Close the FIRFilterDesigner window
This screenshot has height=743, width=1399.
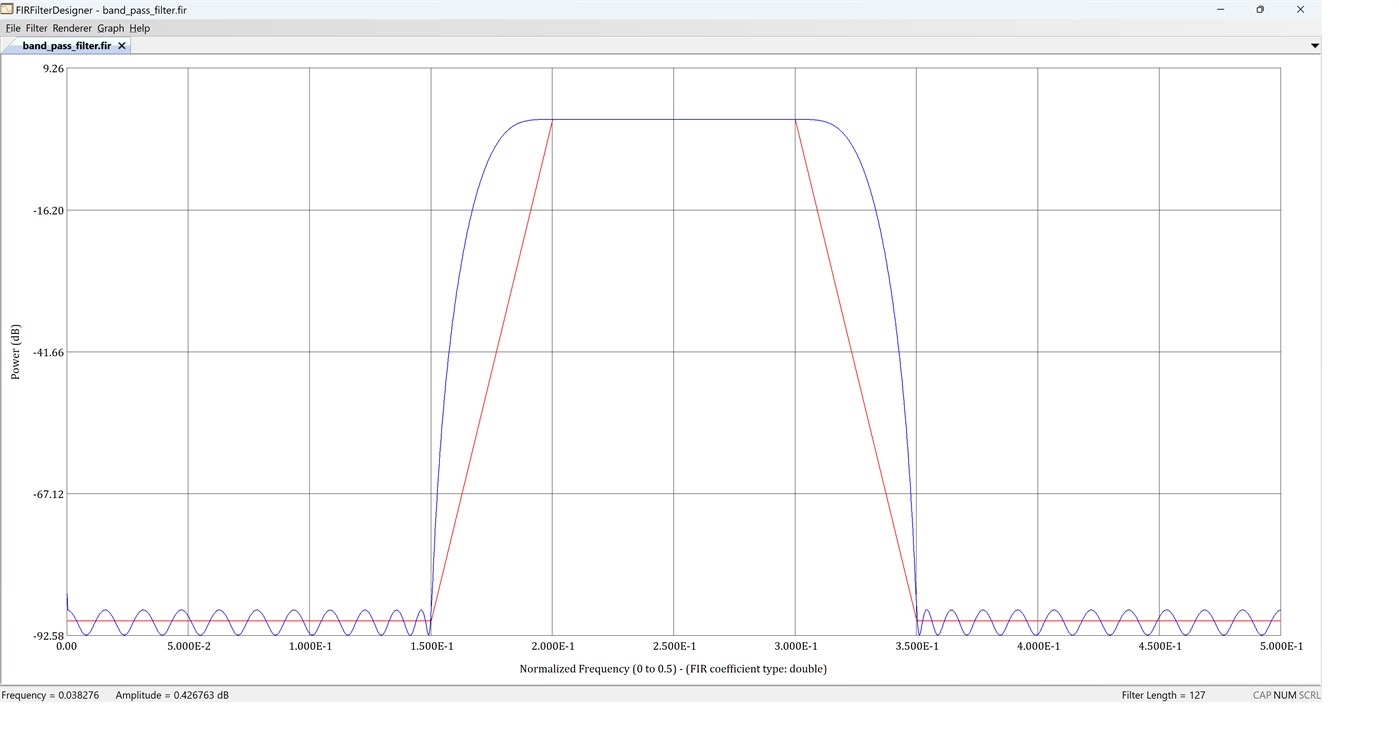[1300, 9]
